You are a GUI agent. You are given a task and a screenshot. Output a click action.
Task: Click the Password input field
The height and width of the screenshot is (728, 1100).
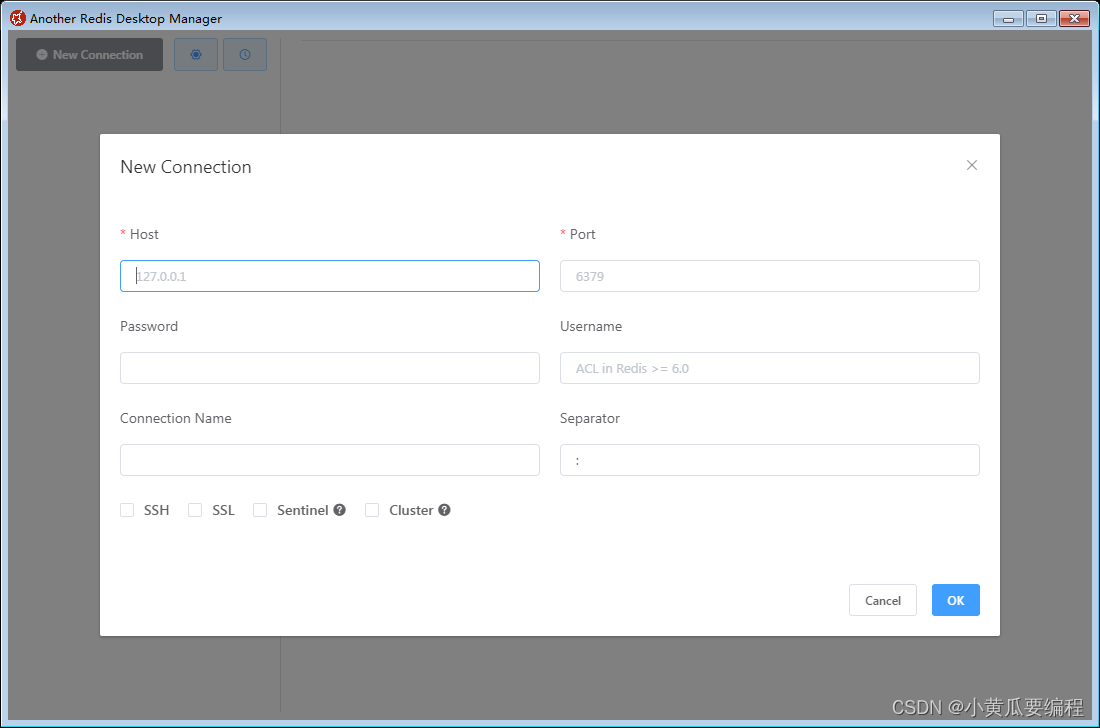[330, 368]
